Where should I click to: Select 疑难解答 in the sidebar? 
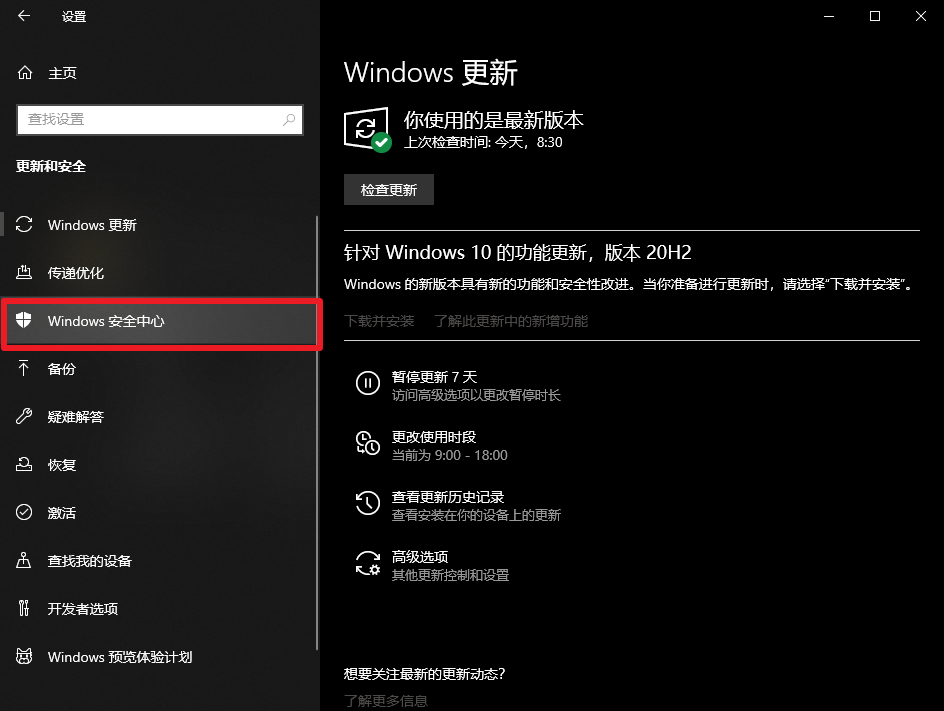coord(76,417)
